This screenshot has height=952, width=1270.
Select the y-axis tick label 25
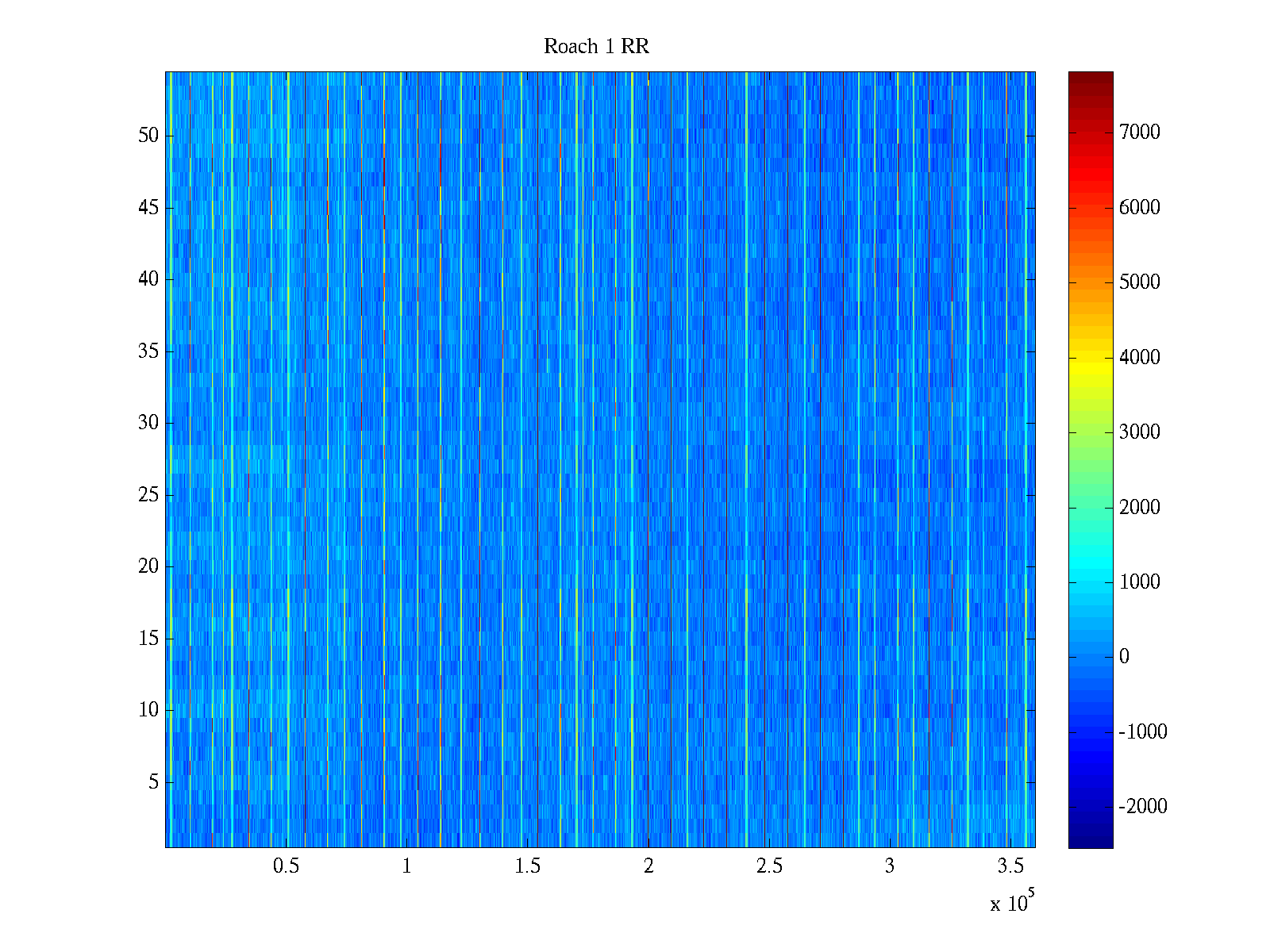coord(148,495)
